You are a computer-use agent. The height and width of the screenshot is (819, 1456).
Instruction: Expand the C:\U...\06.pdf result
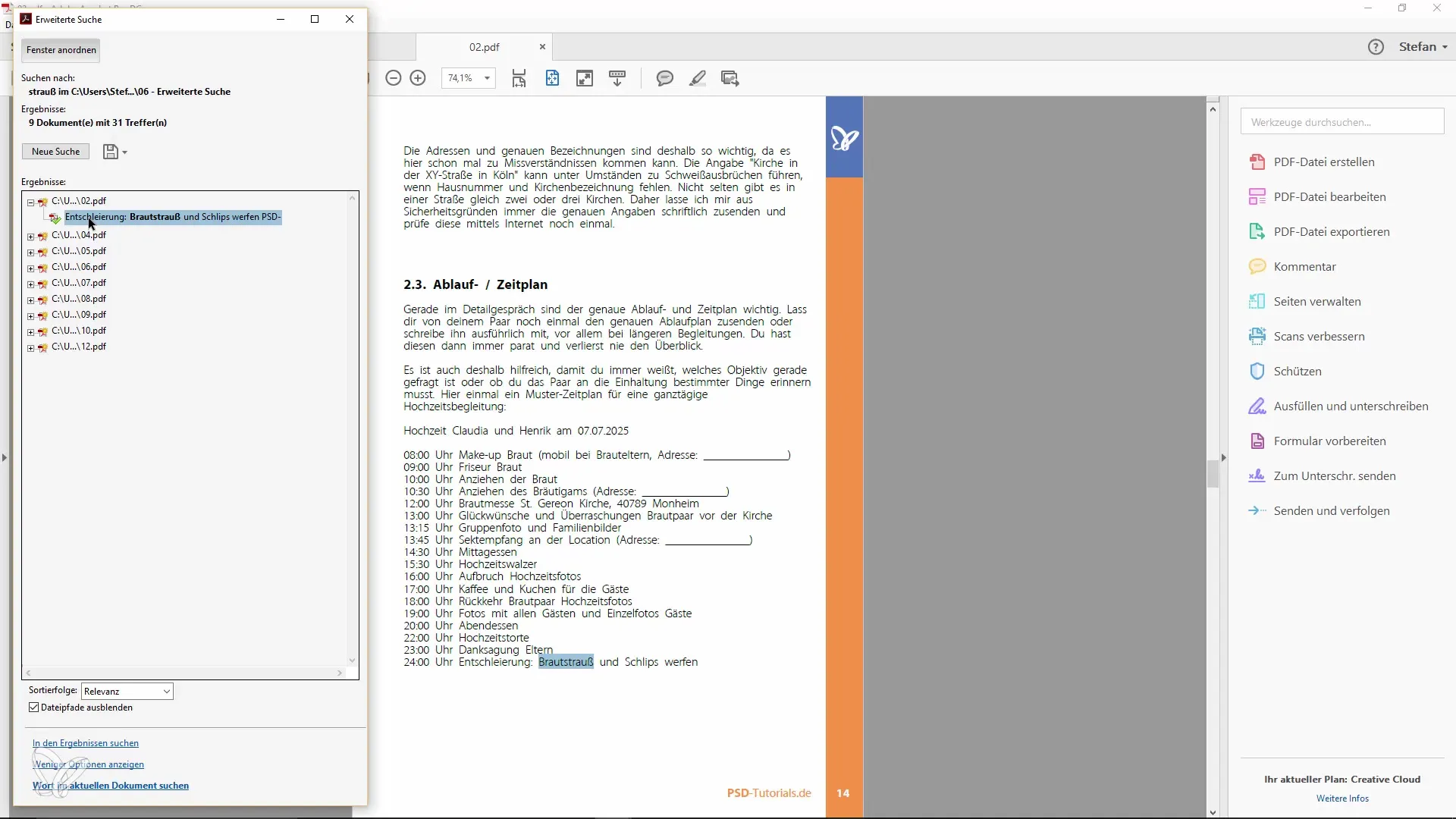pos(31,268)
